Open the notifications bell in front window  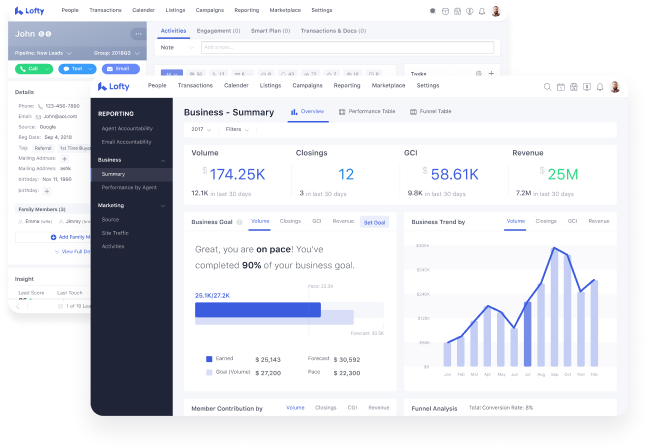[599, 87]
